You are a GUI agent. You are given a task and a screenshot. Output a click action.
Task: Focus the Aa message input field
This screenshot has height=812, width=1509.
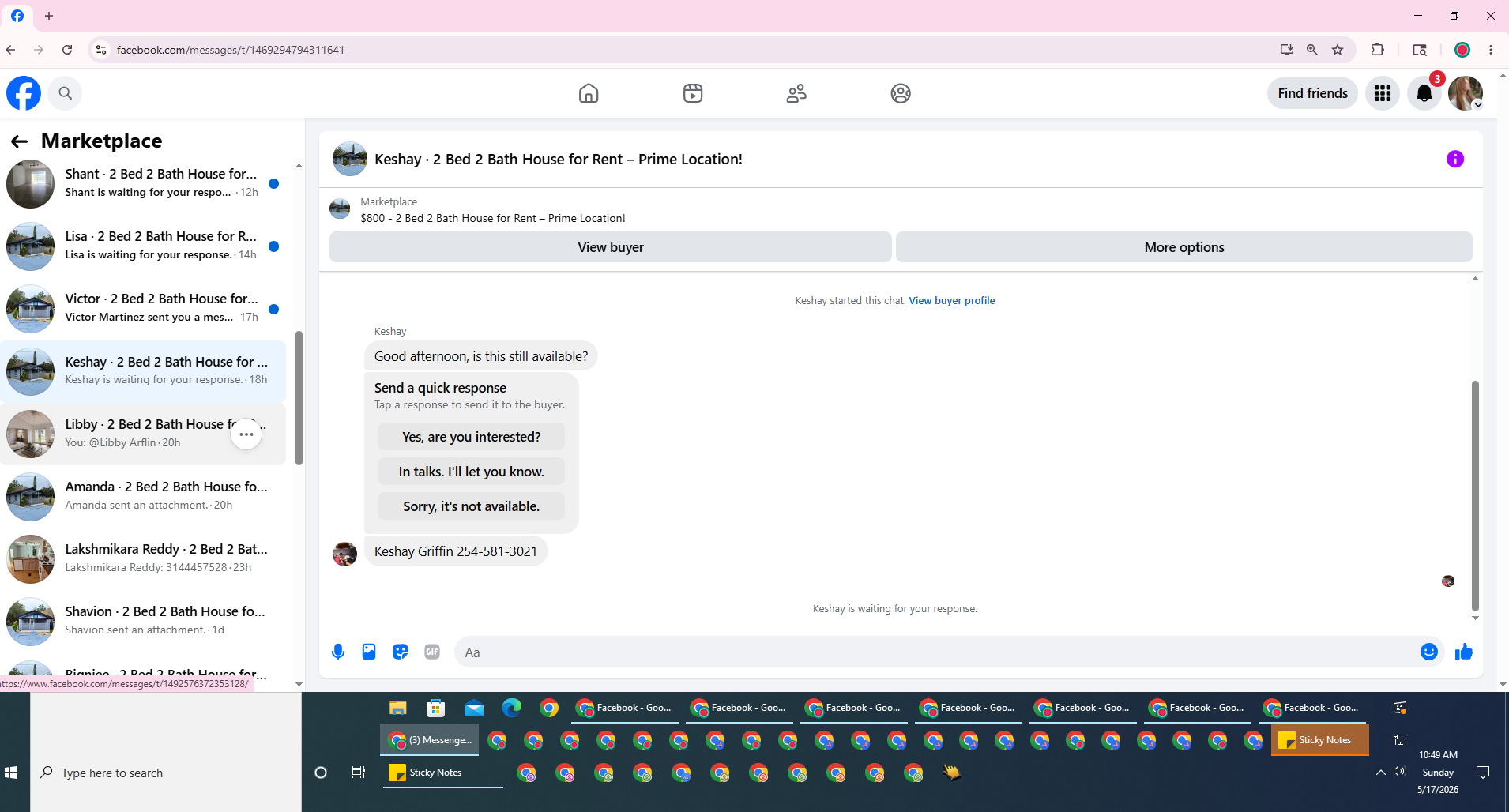pyautogui.click(x=937, y=652)
